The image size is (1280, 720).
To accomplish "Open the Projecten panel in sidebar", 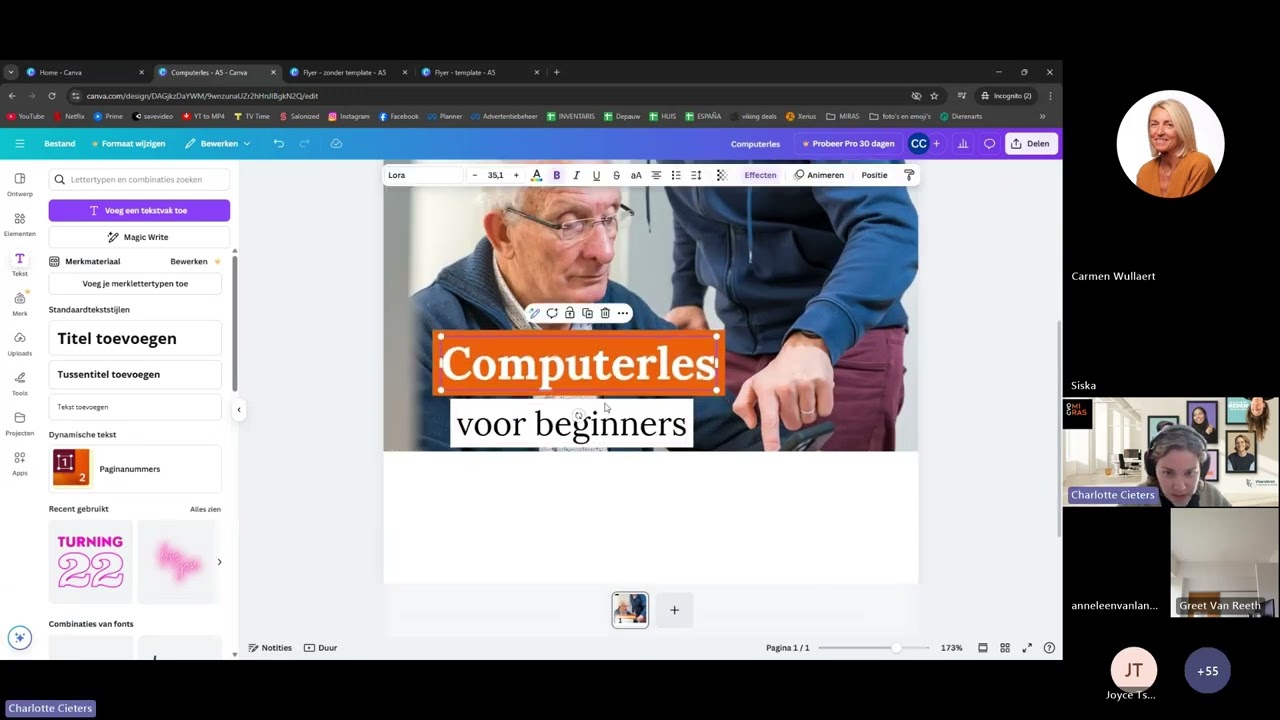I will click(19, 424).
